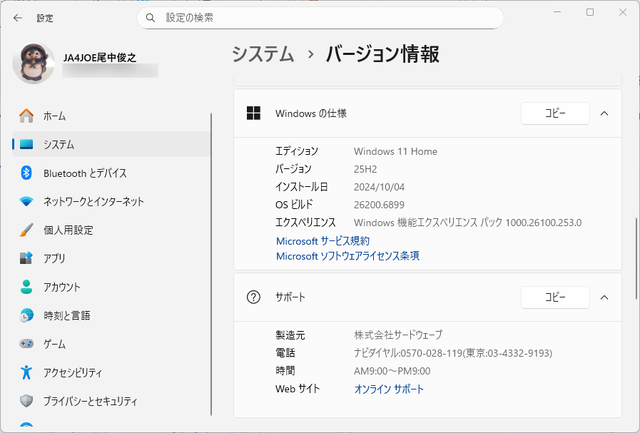Click the アプリ apps icon

click(x=27, y=258)
